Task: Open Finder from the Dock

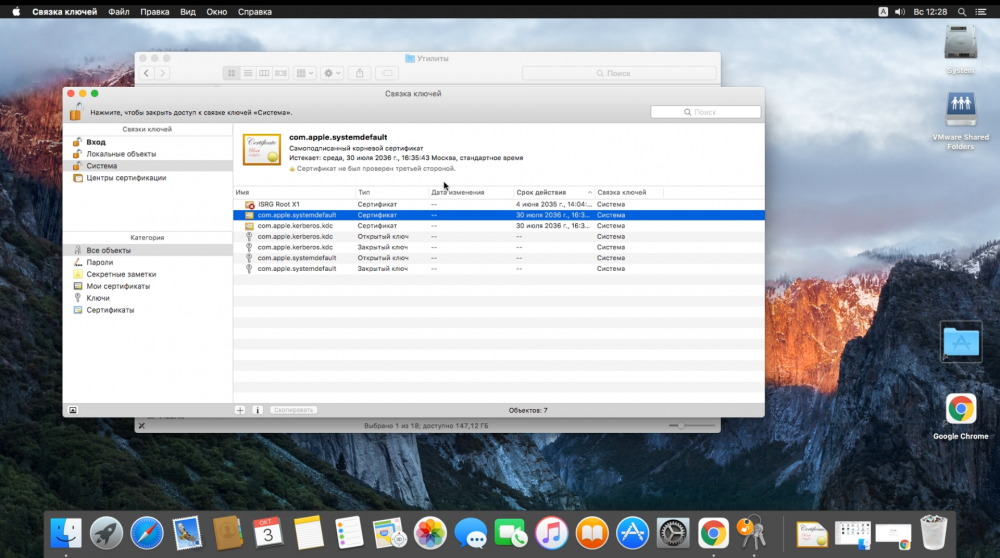Action: pyautogui.click(x=66, y=533)
